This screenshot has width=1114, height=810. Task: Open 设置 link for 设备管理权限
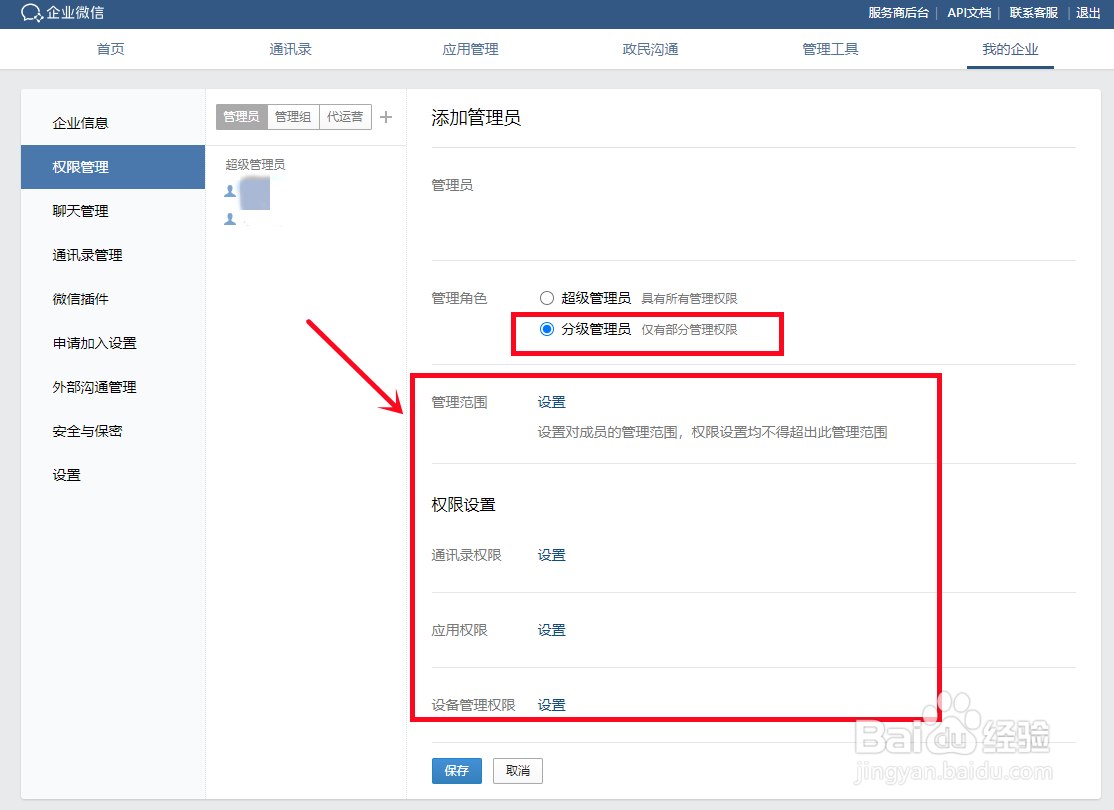pos(551,704)
